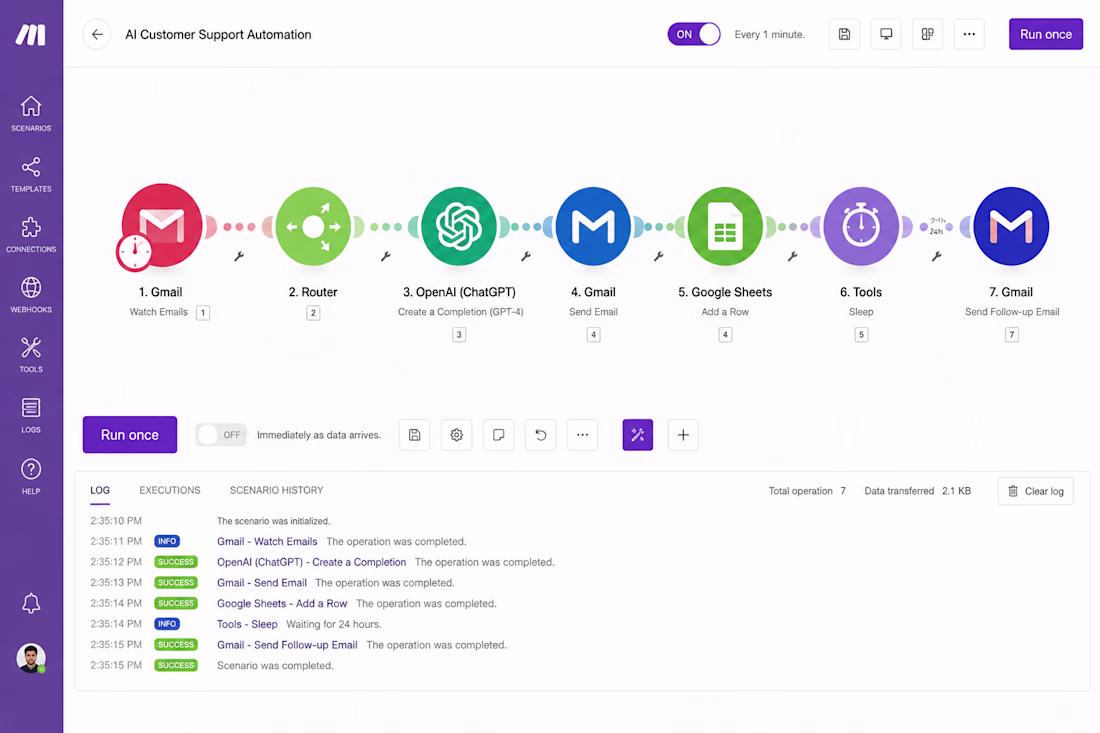Switch to the LOG tab

coord(100,490)
